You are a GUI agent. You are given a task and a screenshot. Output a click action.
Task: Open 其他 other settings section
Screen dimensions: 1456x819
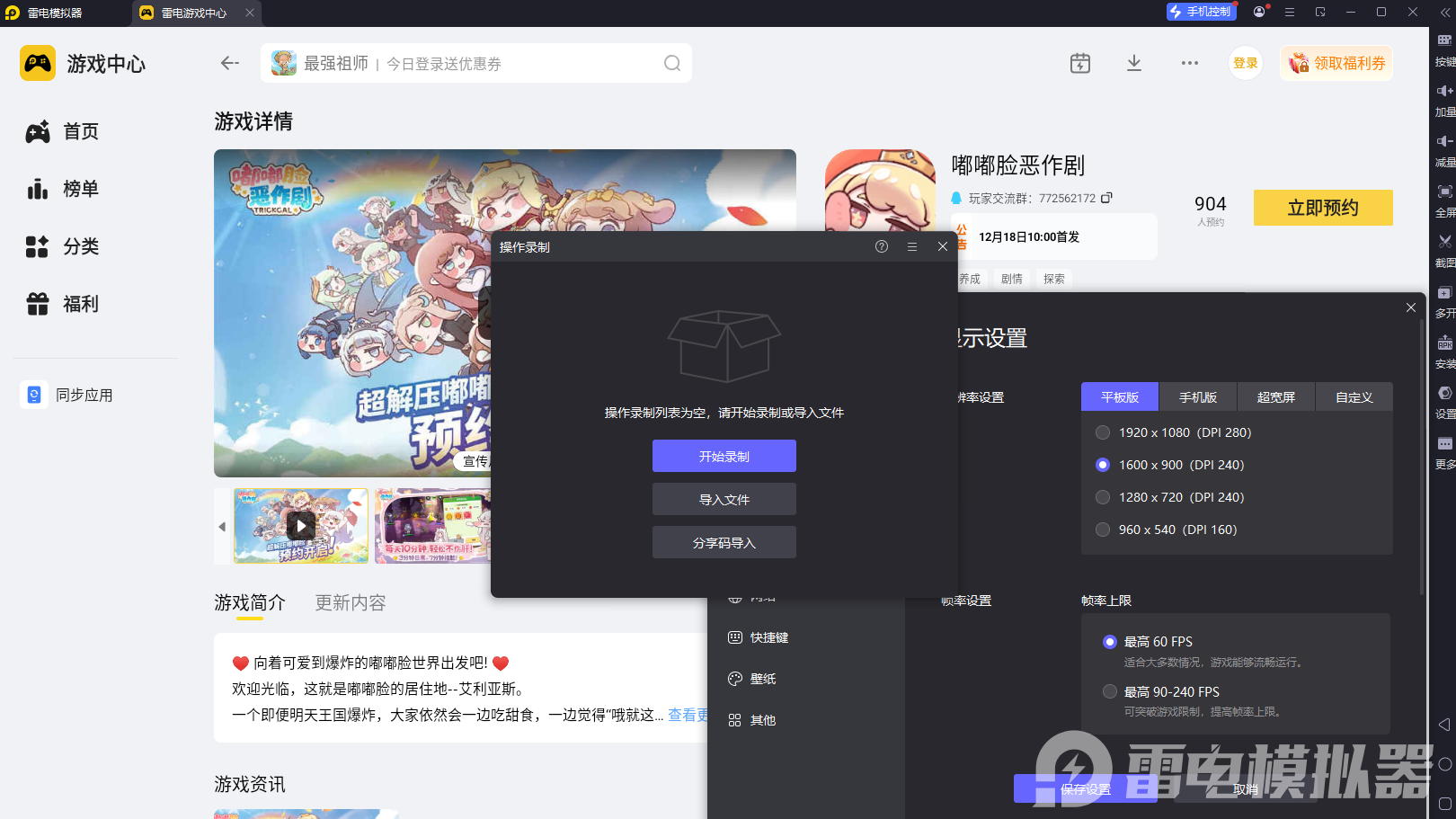coord(752,720)
